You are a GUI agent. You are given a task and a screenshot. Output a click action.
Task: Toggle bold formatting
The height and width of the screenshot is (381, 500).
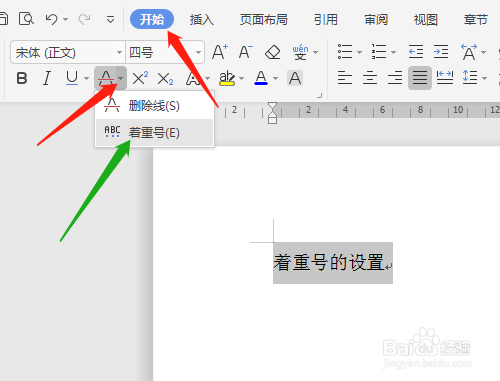(22, 78)
